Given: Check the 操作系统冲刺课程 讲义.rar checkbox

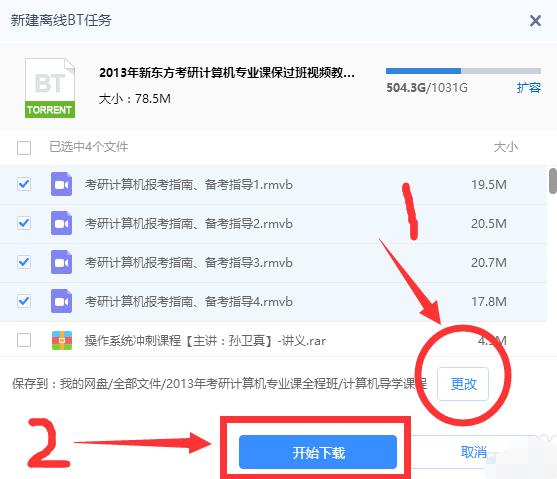Looking at the screenshot, I should point(24,340).
